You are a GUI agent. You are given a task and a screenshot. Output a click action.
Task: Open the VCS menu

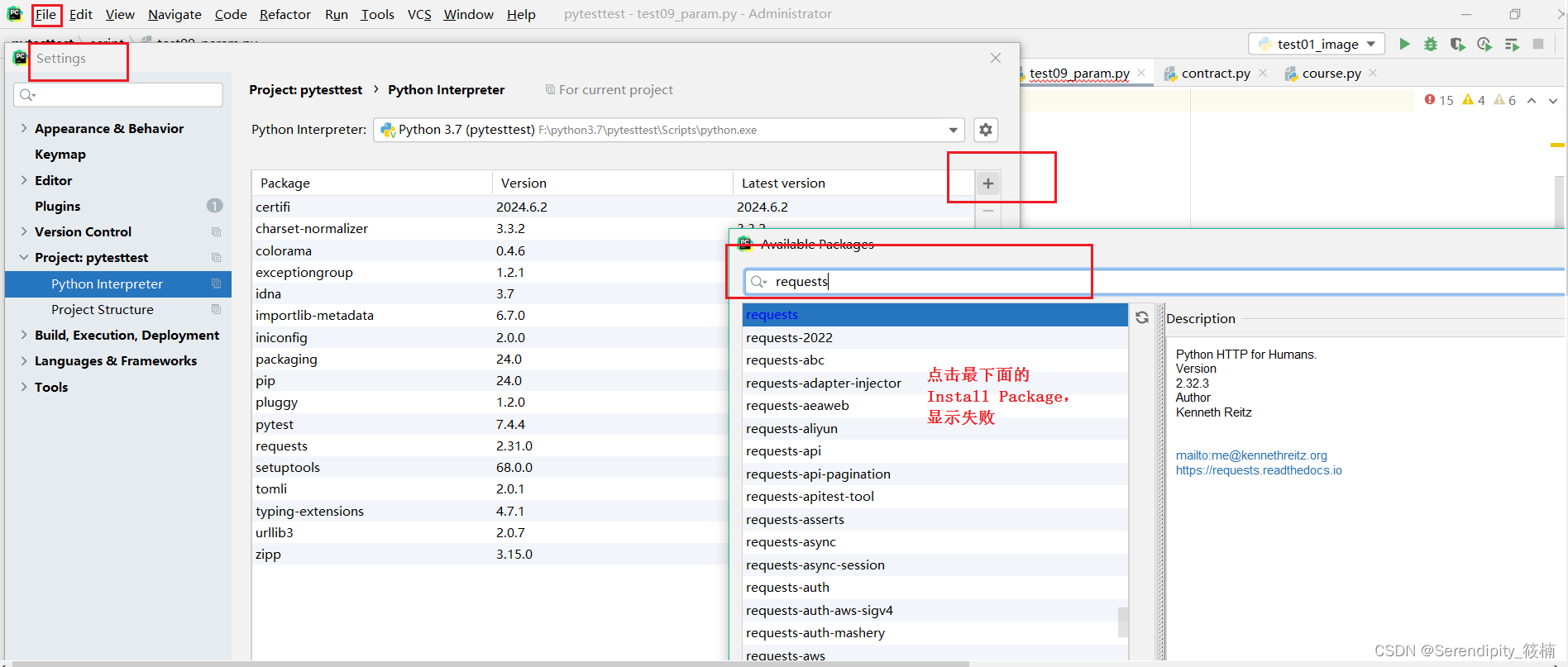[x=419, y=15]
